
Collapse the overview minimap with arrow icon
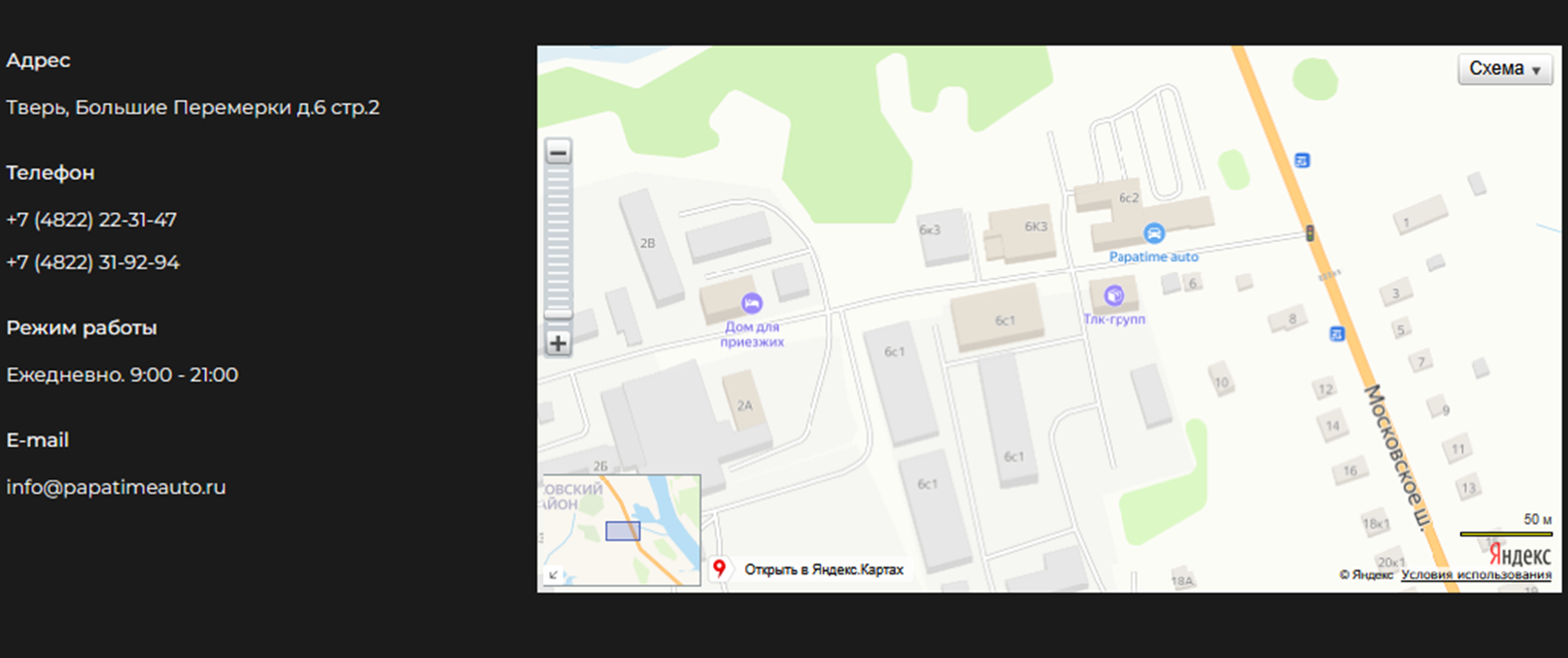(553, 574)
